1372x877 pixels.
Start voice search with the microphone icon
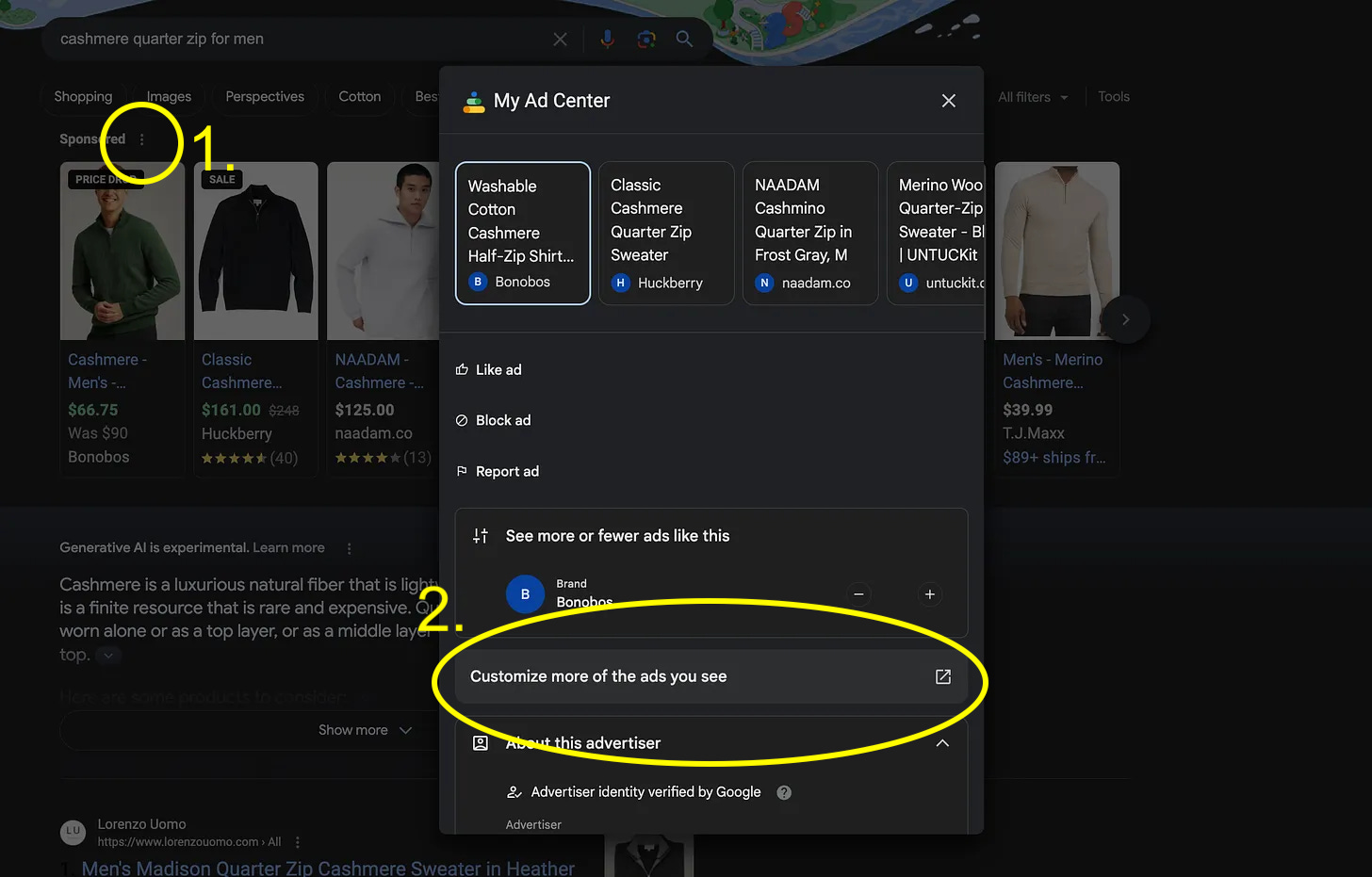point(608,39)
